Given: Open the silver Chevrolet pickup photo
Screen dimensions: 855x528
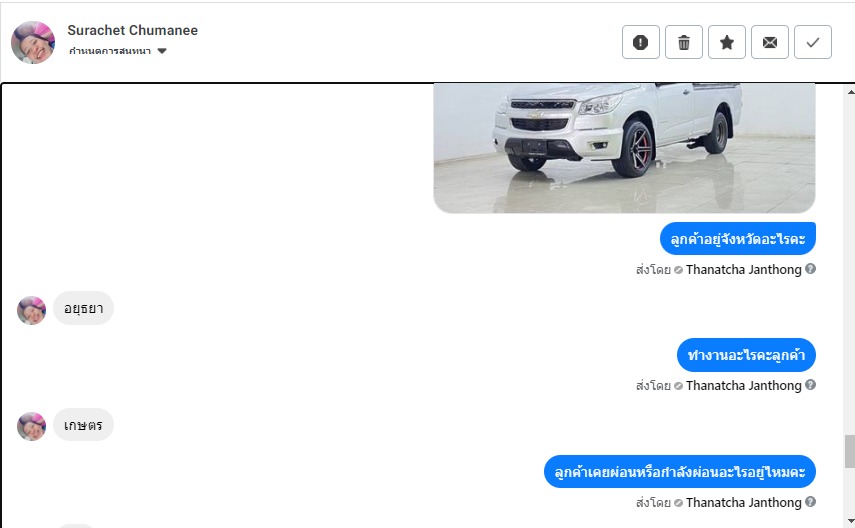Looking at the screenshot, I should tap(624, 148).
